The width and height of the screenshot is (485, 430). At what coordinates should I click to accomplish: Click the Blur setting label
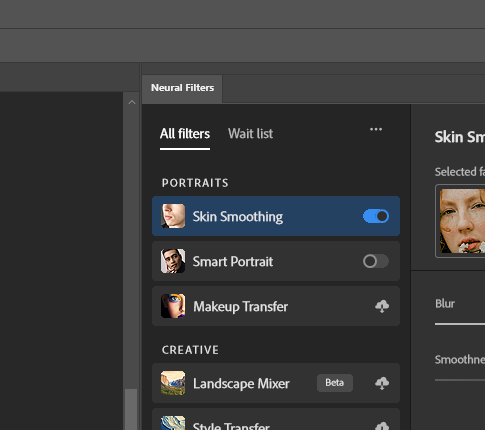(x=445, y=304)
